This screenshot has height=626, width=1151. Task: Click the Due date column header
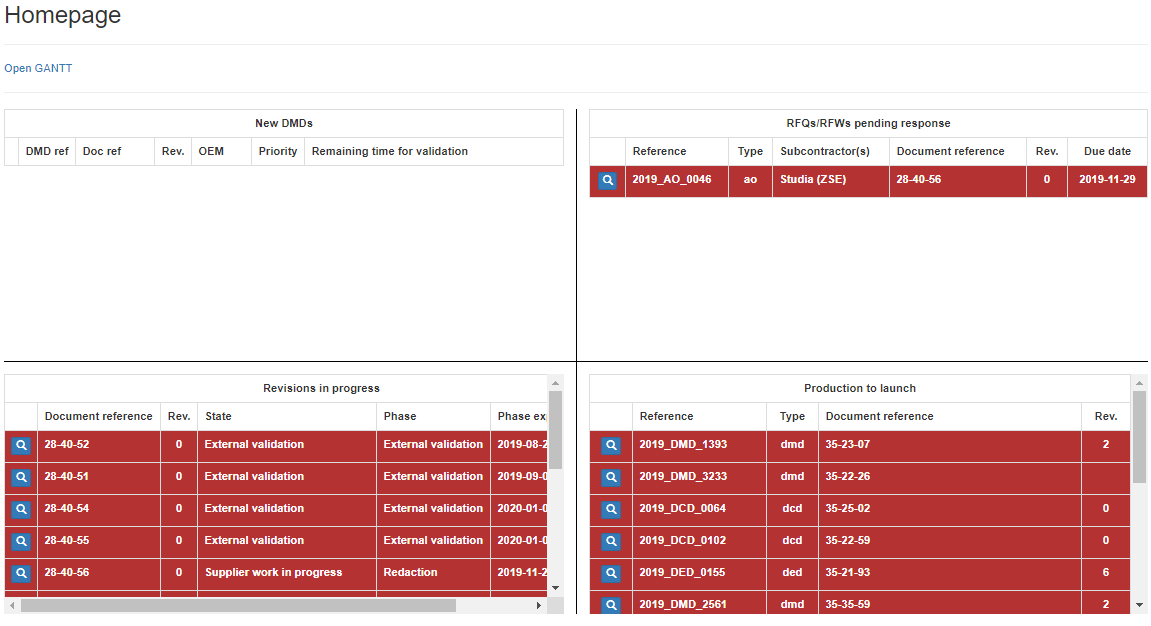(1107, 152)
